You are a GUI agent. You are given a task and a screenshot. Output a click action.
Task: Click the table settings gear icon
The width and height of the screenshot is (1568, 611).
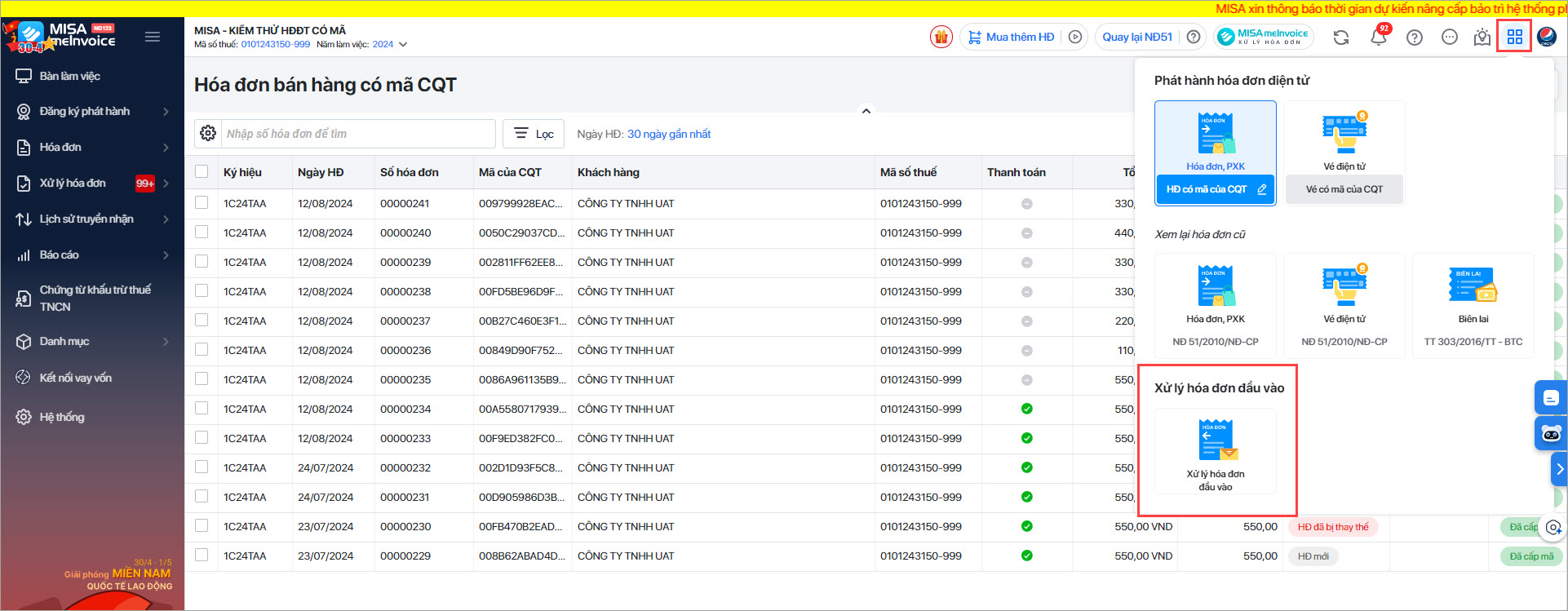pos(208,134)
